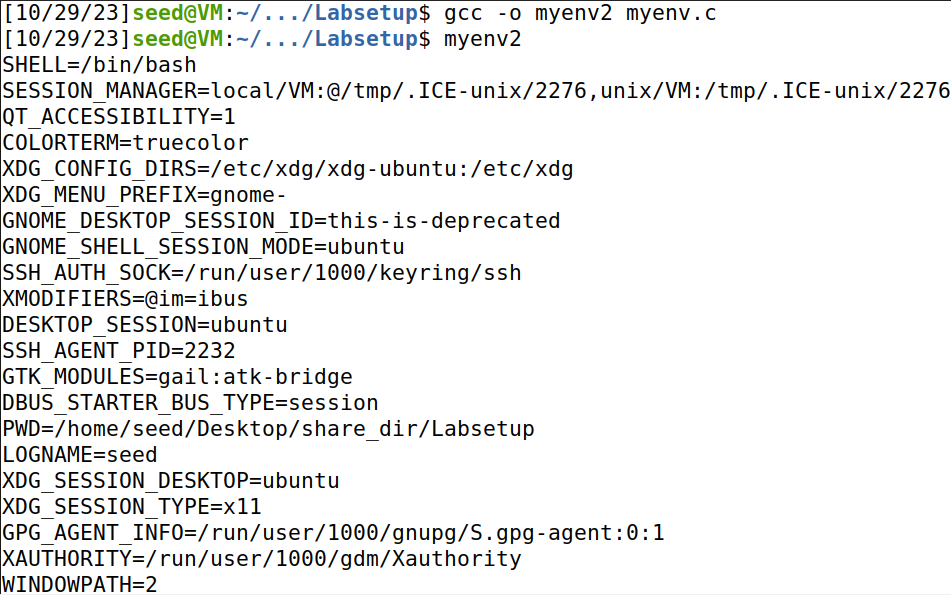Click the XDG_CONFIG_DIRS line
Screen dimensions: 951x595
[x=288, y=169]
